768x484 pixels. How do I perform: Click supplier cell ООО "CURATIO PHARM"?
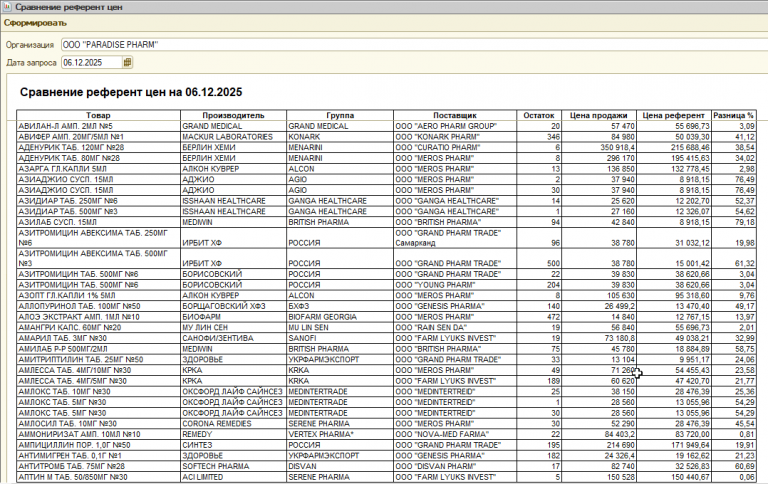455,147
